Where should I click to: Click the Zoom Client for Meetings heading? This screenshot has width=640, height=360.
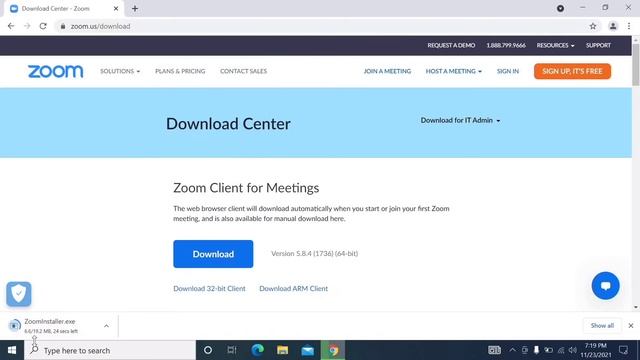246,188
